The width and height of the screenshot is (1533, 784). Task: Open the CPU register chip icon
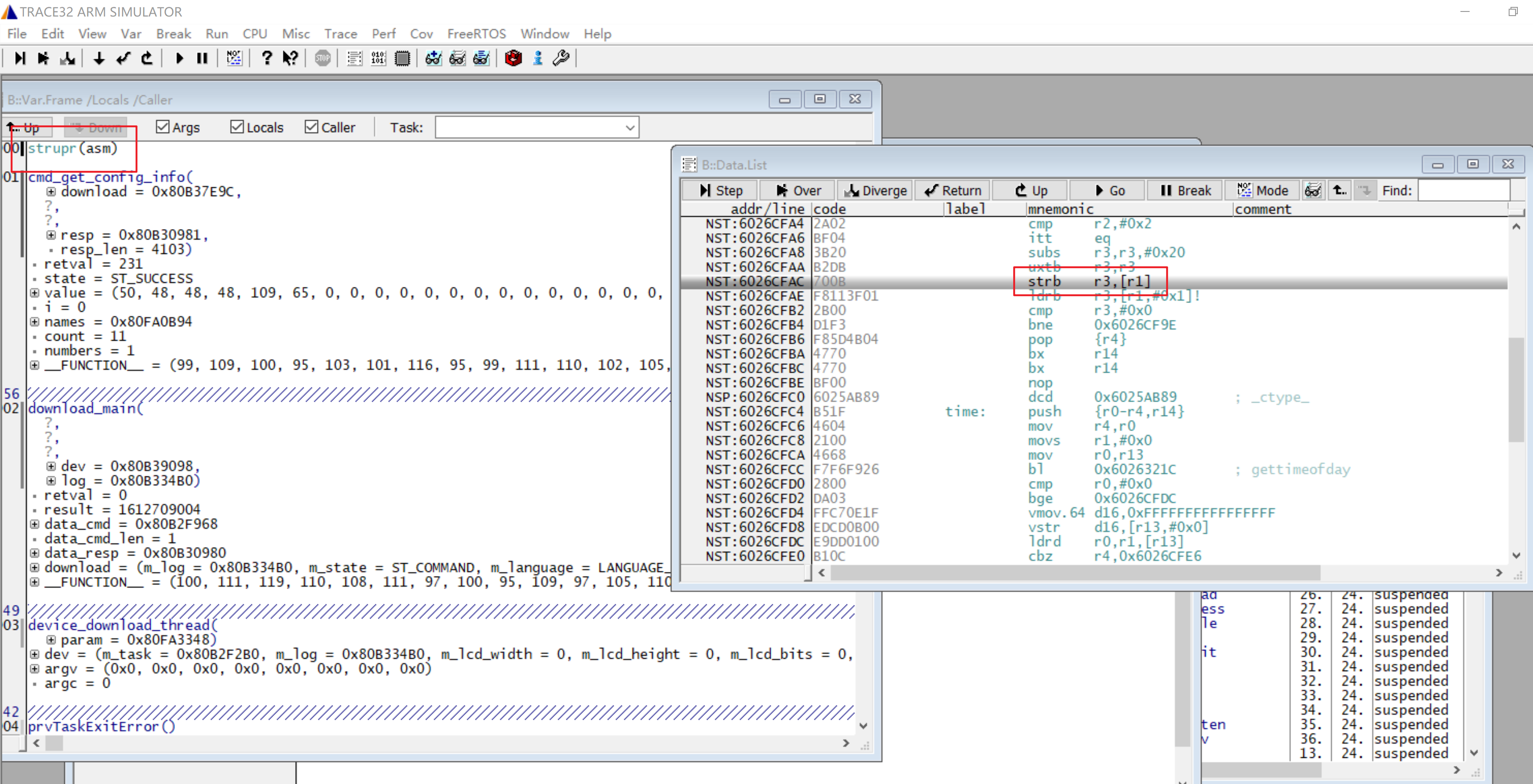click(402, 58)
